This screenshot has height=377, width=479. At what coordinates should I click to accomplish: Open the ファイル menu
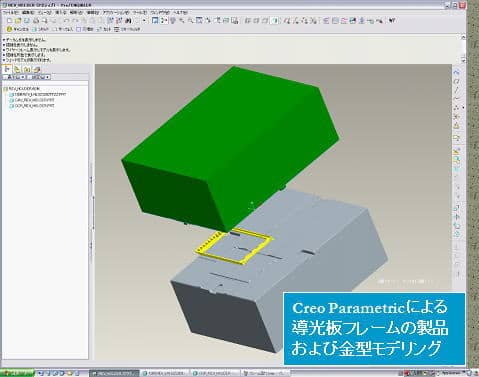9,12
